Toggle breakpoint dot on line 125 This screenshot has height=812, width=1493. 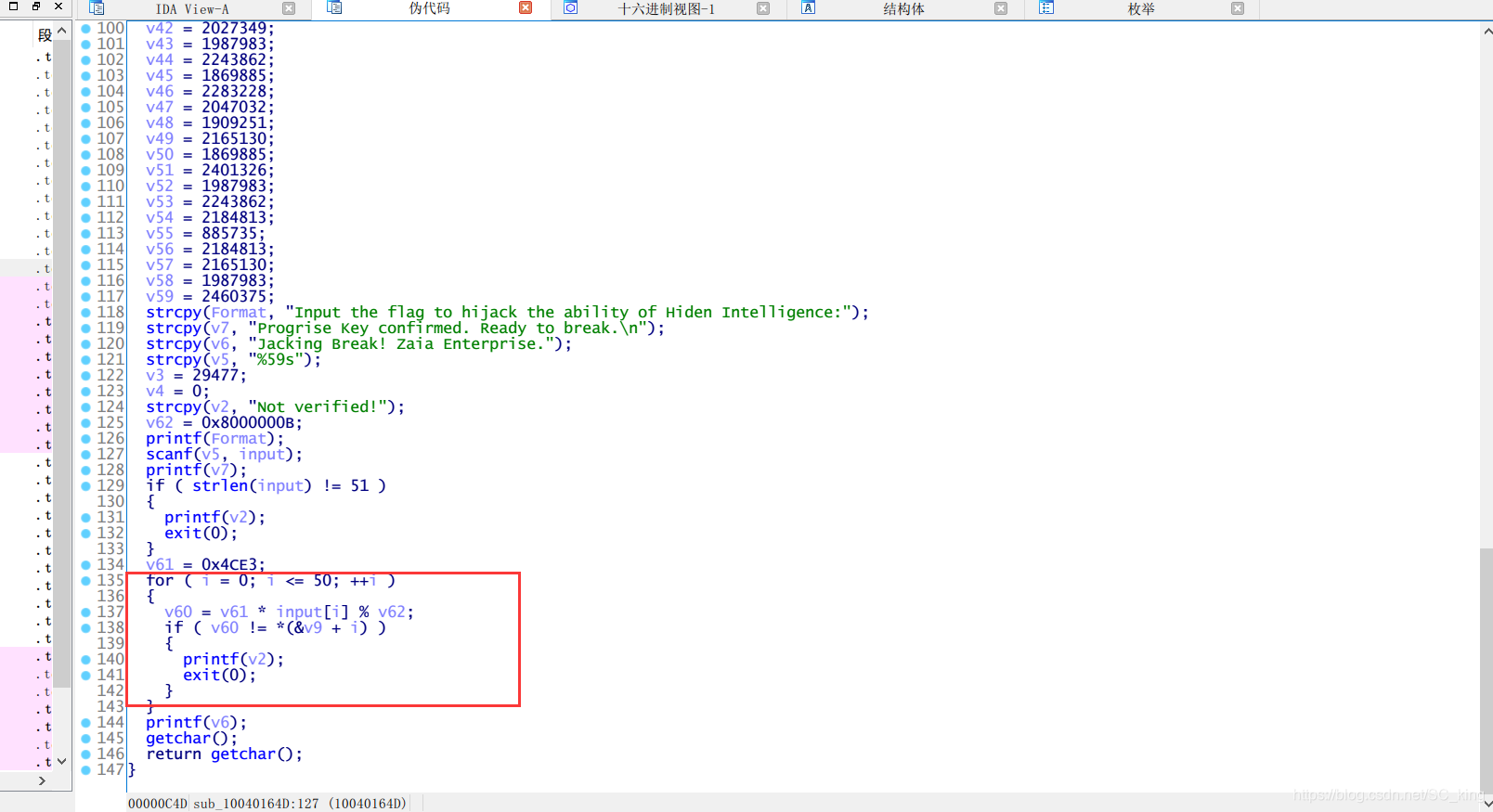coord(85,423)
